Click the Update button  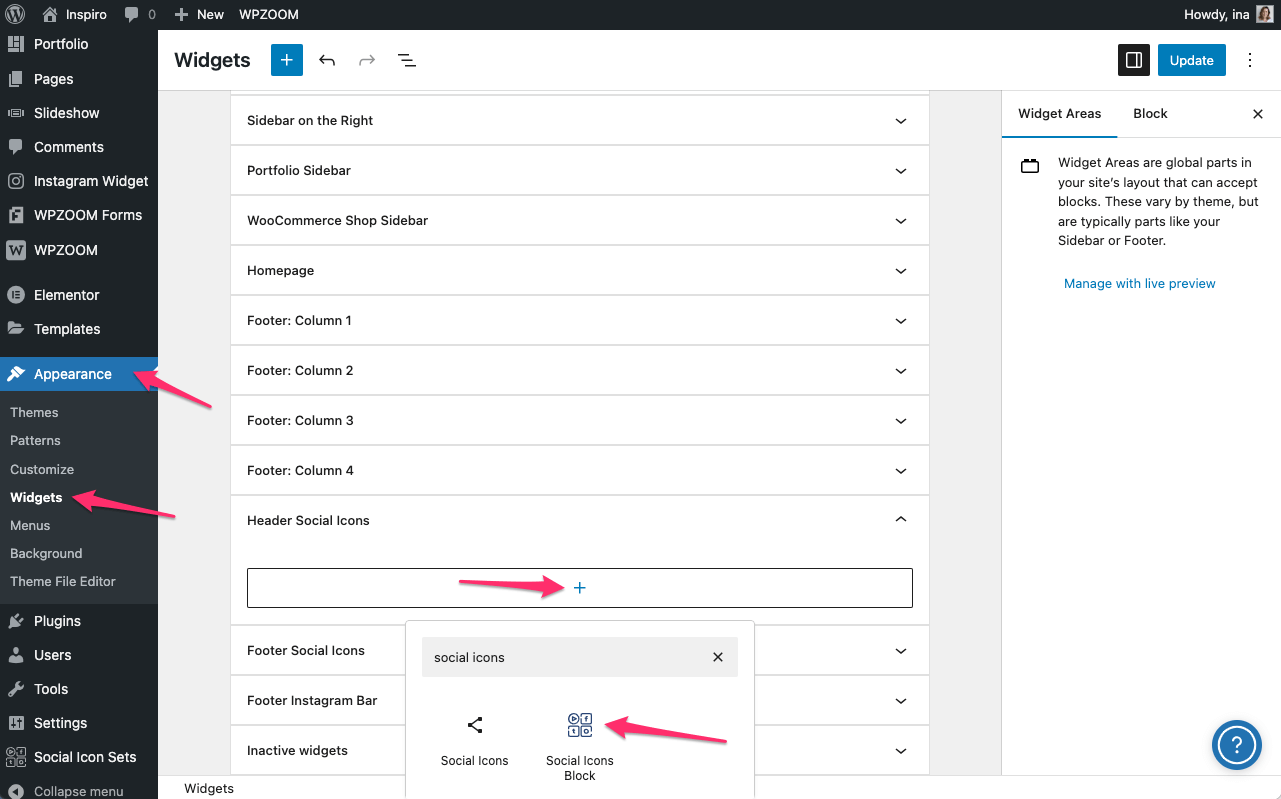coord(1192,60)
